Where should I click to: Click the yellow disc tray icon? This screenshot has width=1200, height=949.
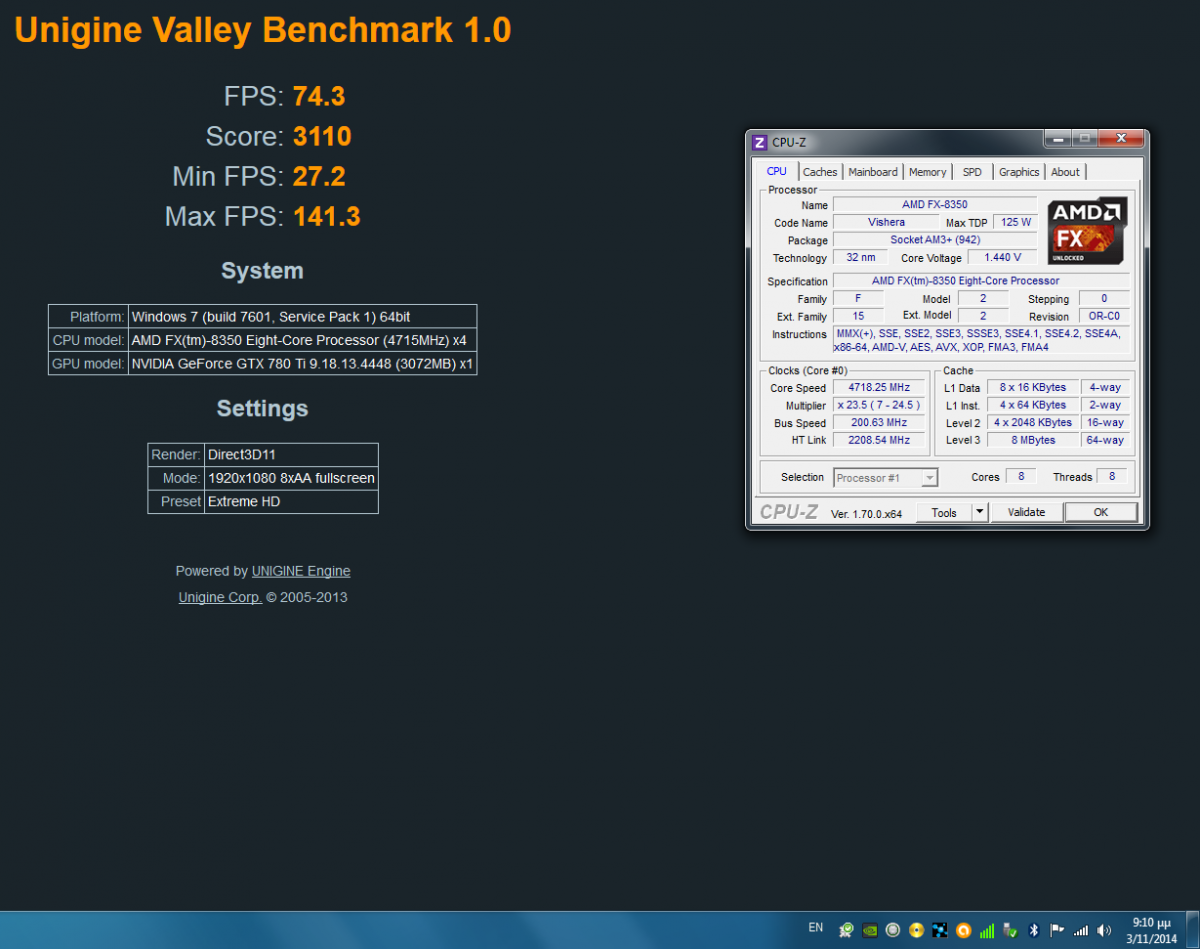point(916,931)
